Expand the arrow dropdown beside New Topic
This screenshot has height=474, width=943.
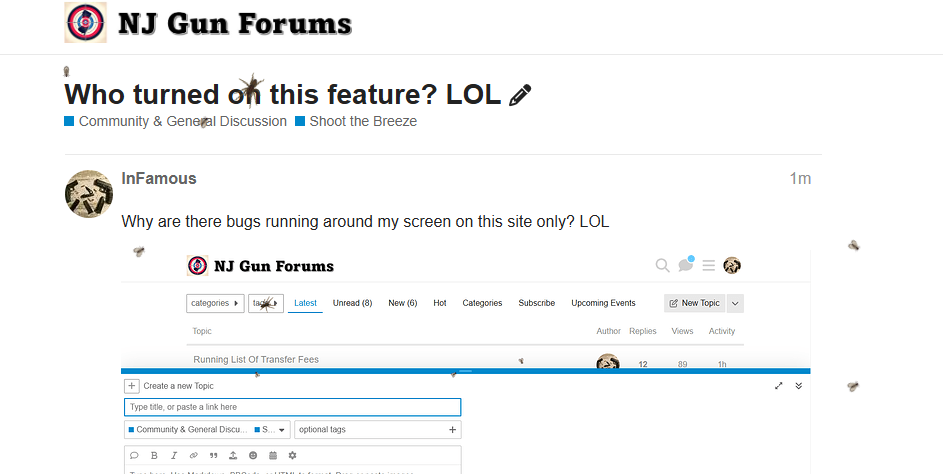[x=735, y=303]
